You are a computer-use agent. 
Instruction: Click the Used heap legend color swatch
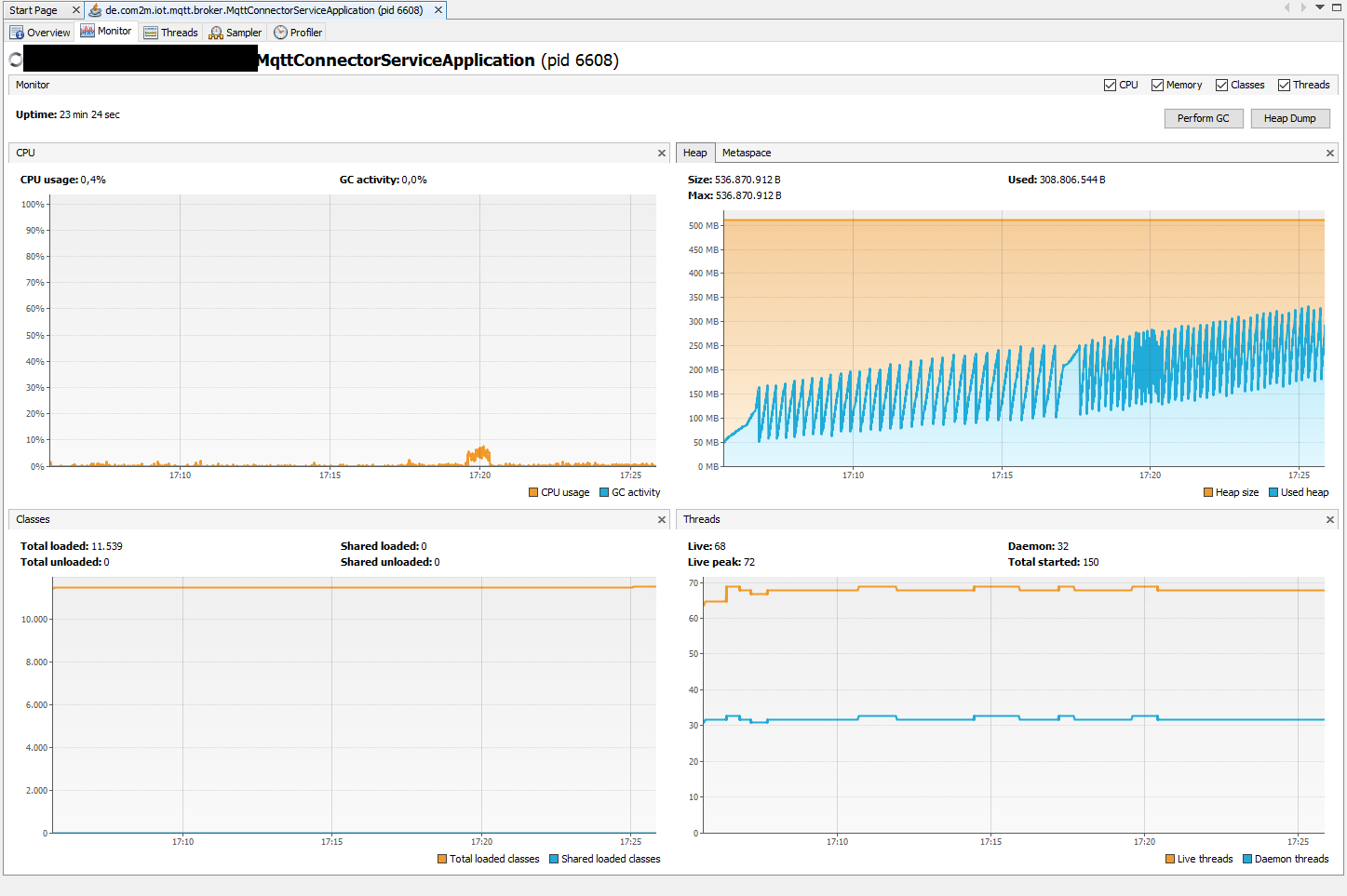click(x=1272, y=492)
